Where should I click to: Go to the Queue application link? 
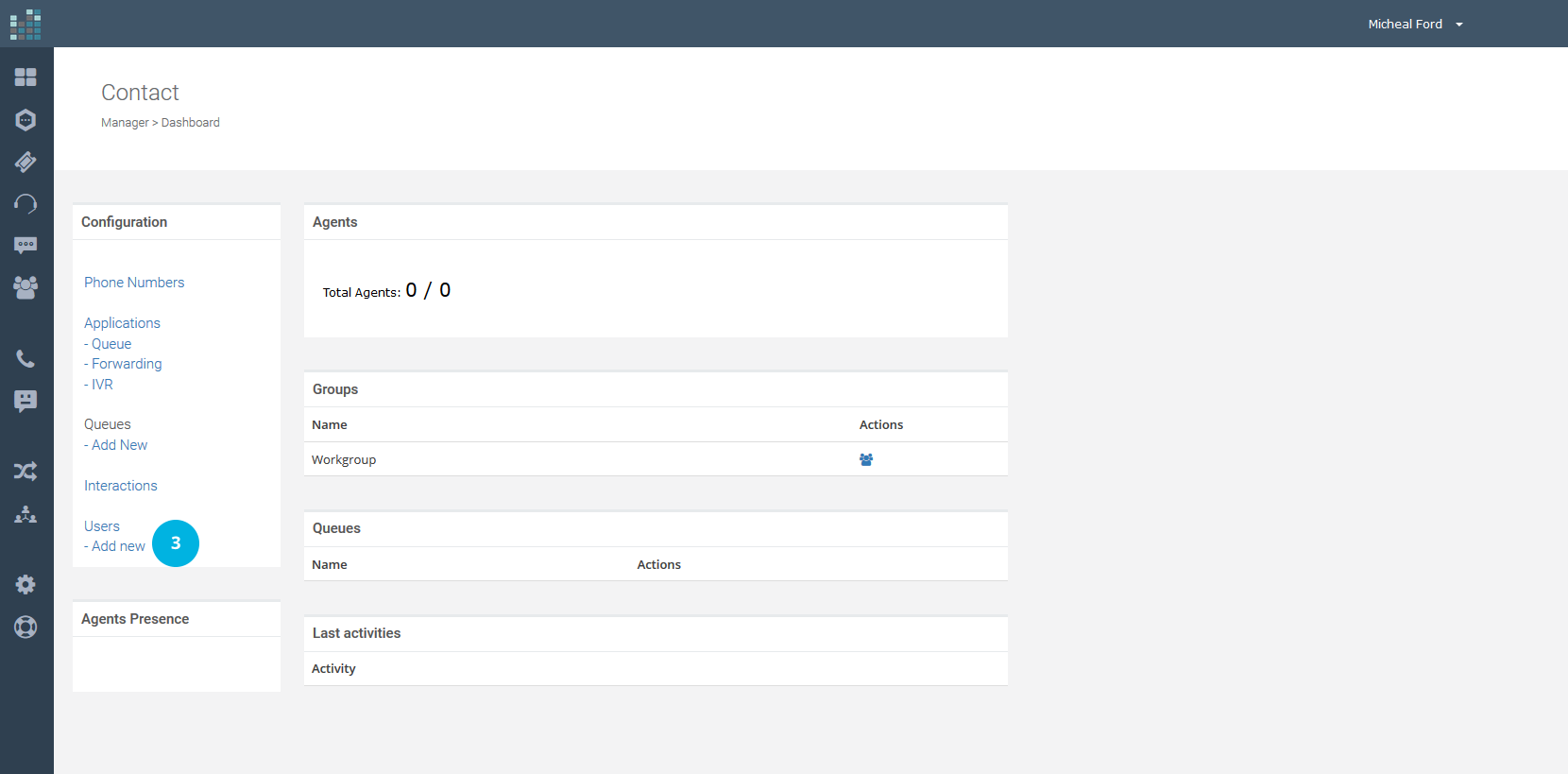click(111, 344)
